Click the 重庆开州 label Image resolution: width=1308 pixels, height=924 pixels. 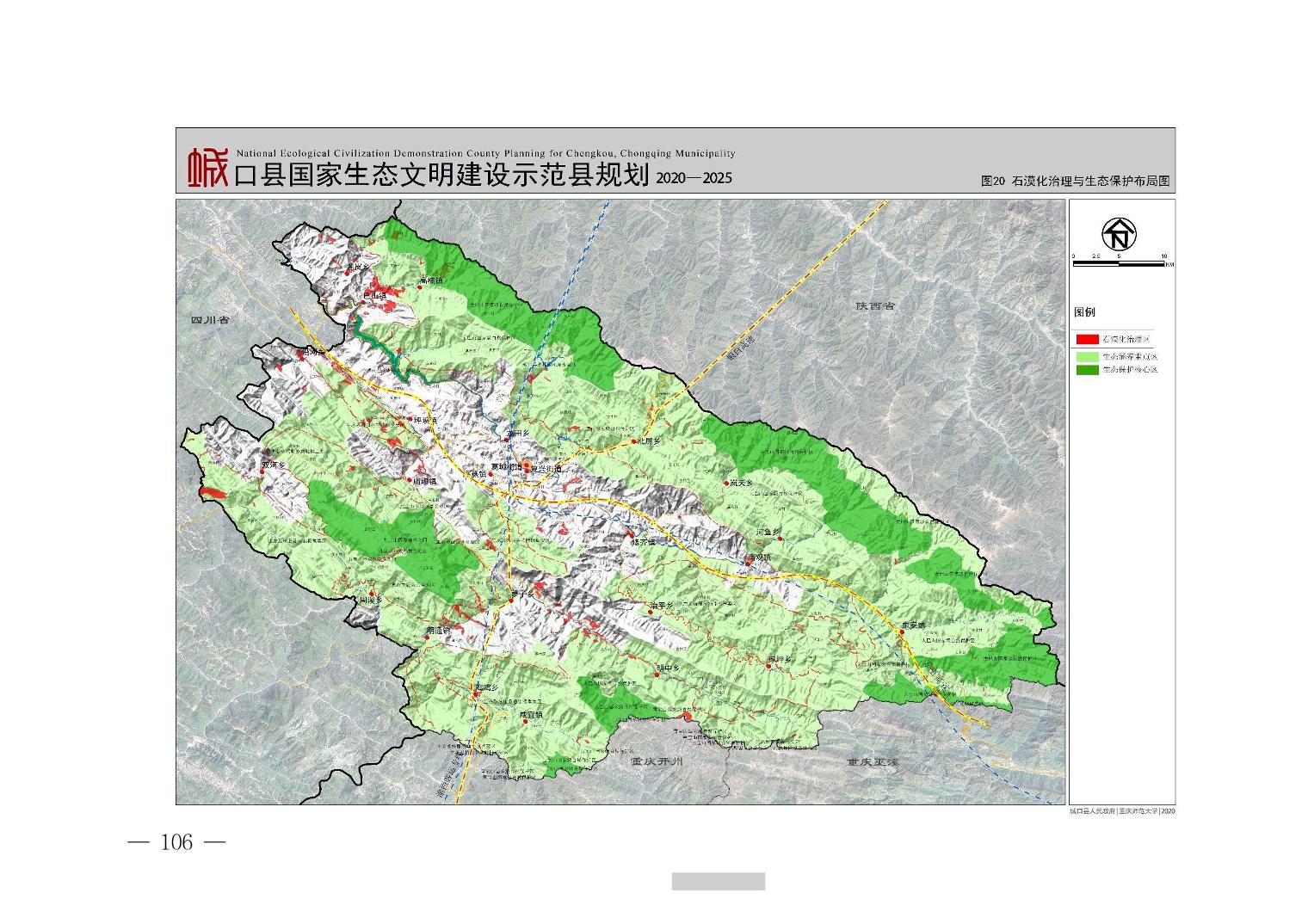[656, 763]
